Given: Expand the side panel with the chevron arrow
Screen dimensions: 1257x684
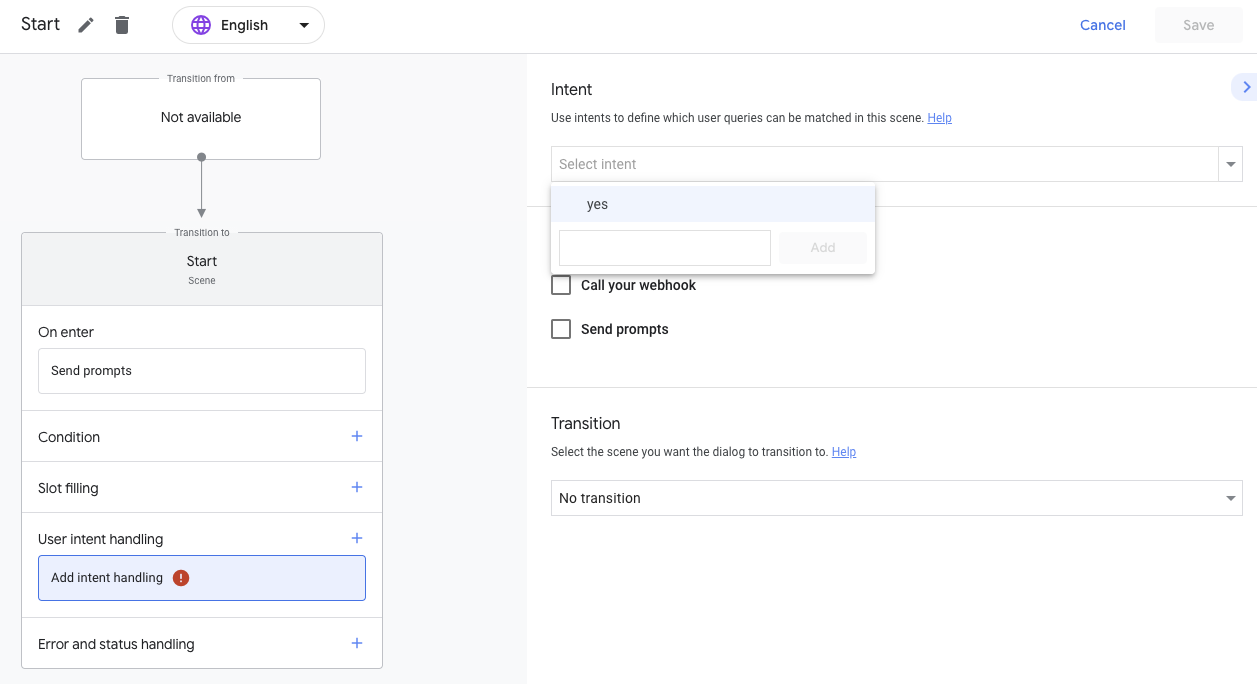Looking at the screenshot, I should [x=1246, y=88].
